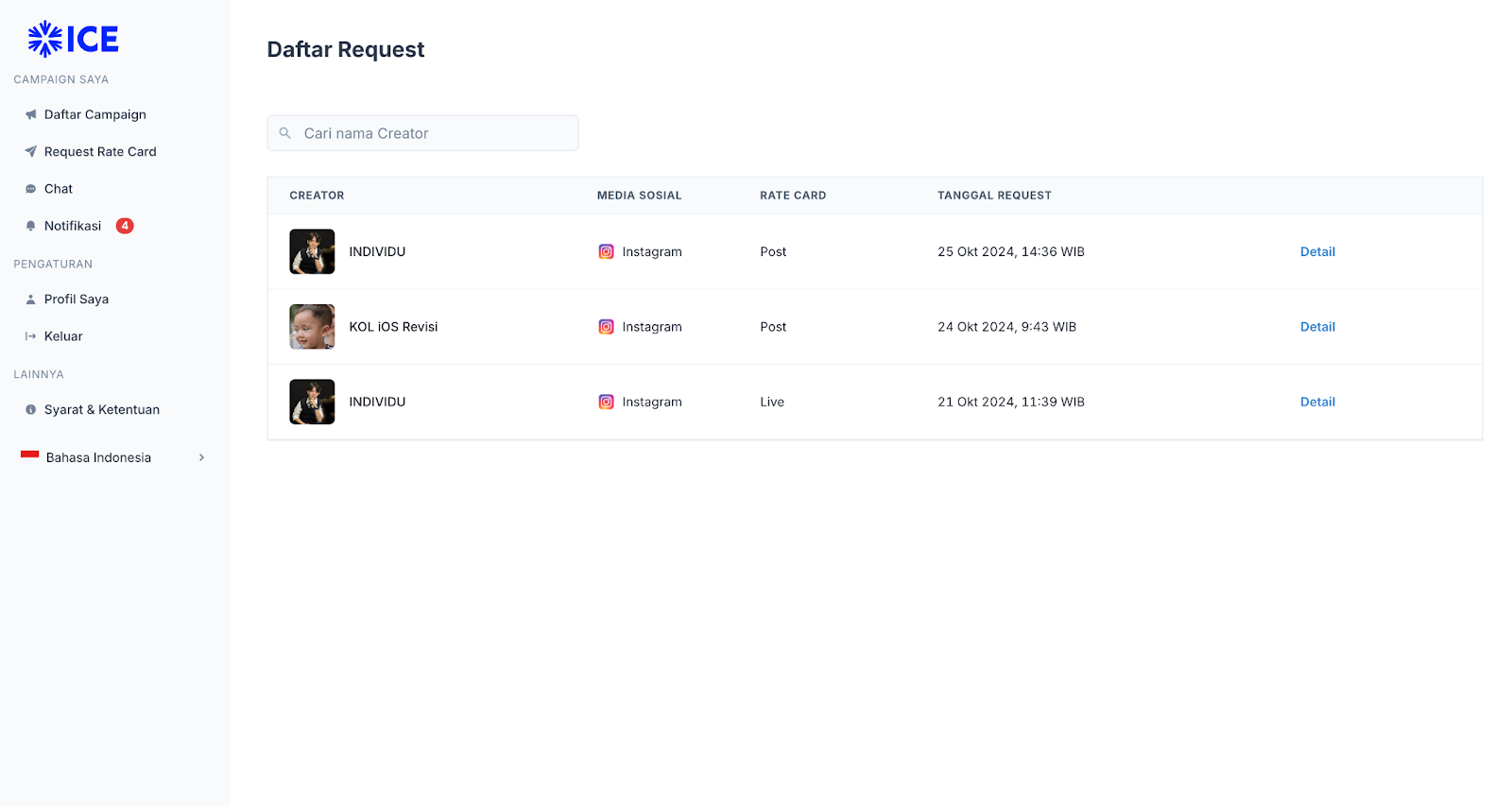Open the Bahasa Indonesia language selector

click(98, 457)
